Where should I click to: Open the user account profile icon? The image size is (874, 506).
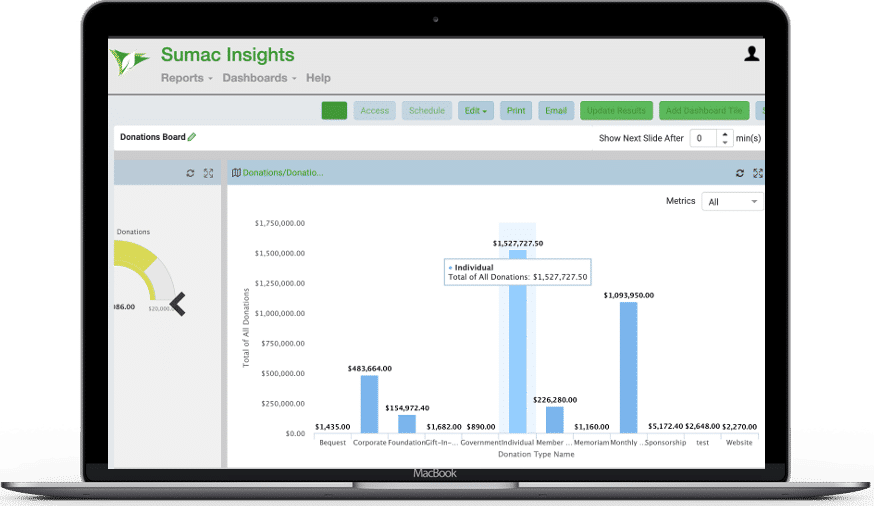click(x=751, y=53)
